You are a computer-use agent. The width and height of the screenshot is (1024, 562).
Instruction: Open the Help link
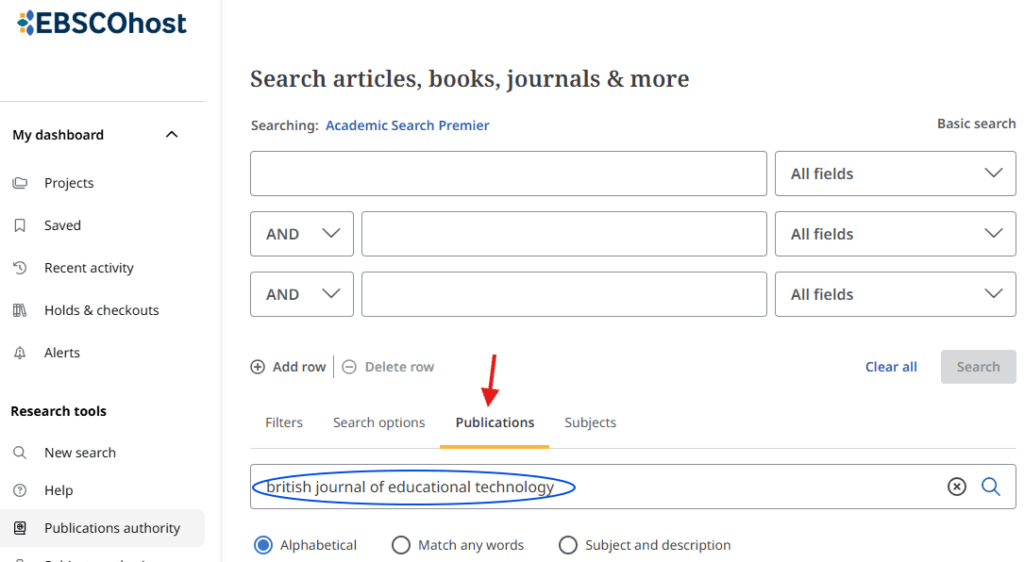pyautogui.click(x=59, y=490)
